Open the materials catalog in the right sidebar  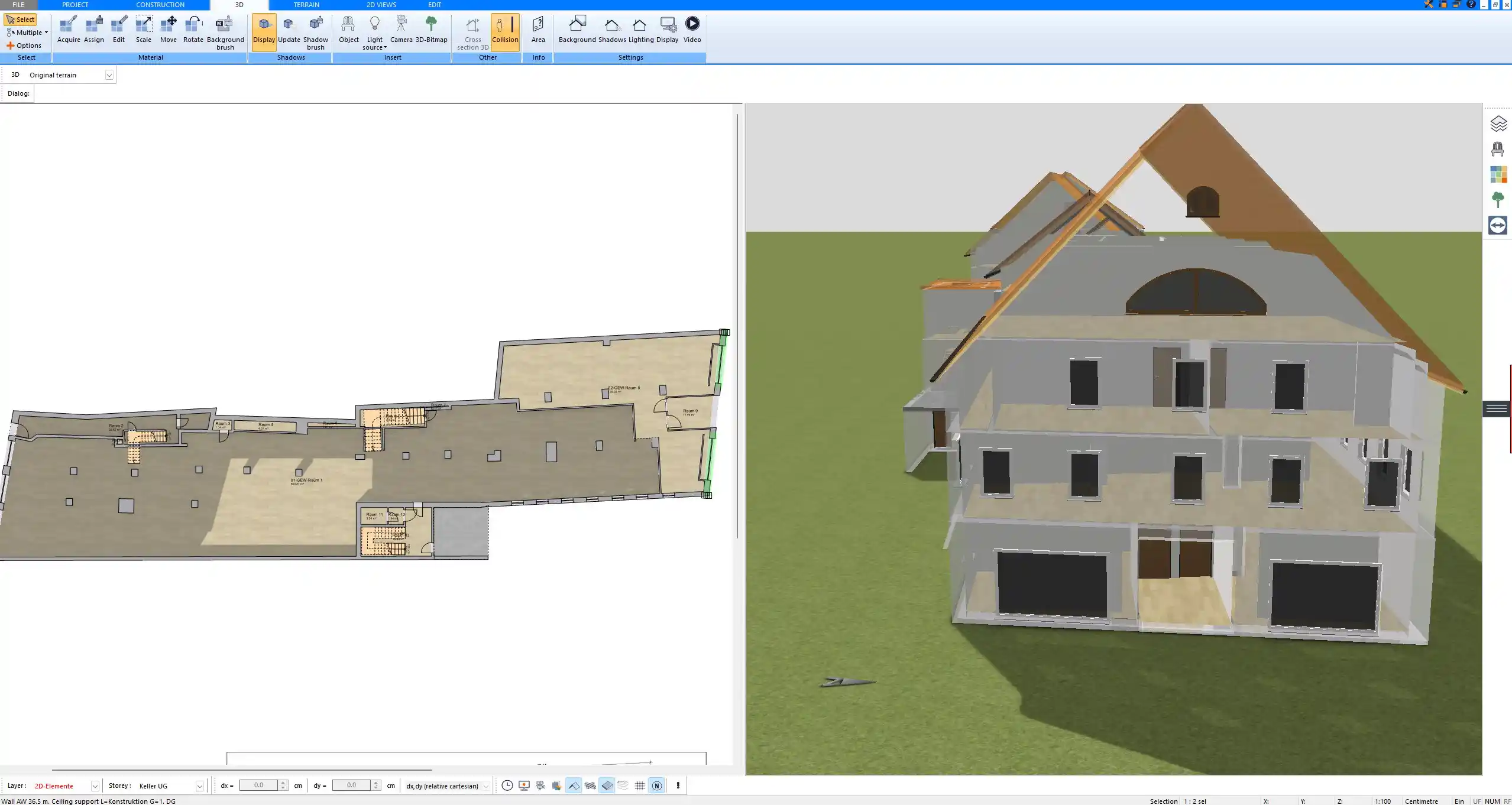1498,174
